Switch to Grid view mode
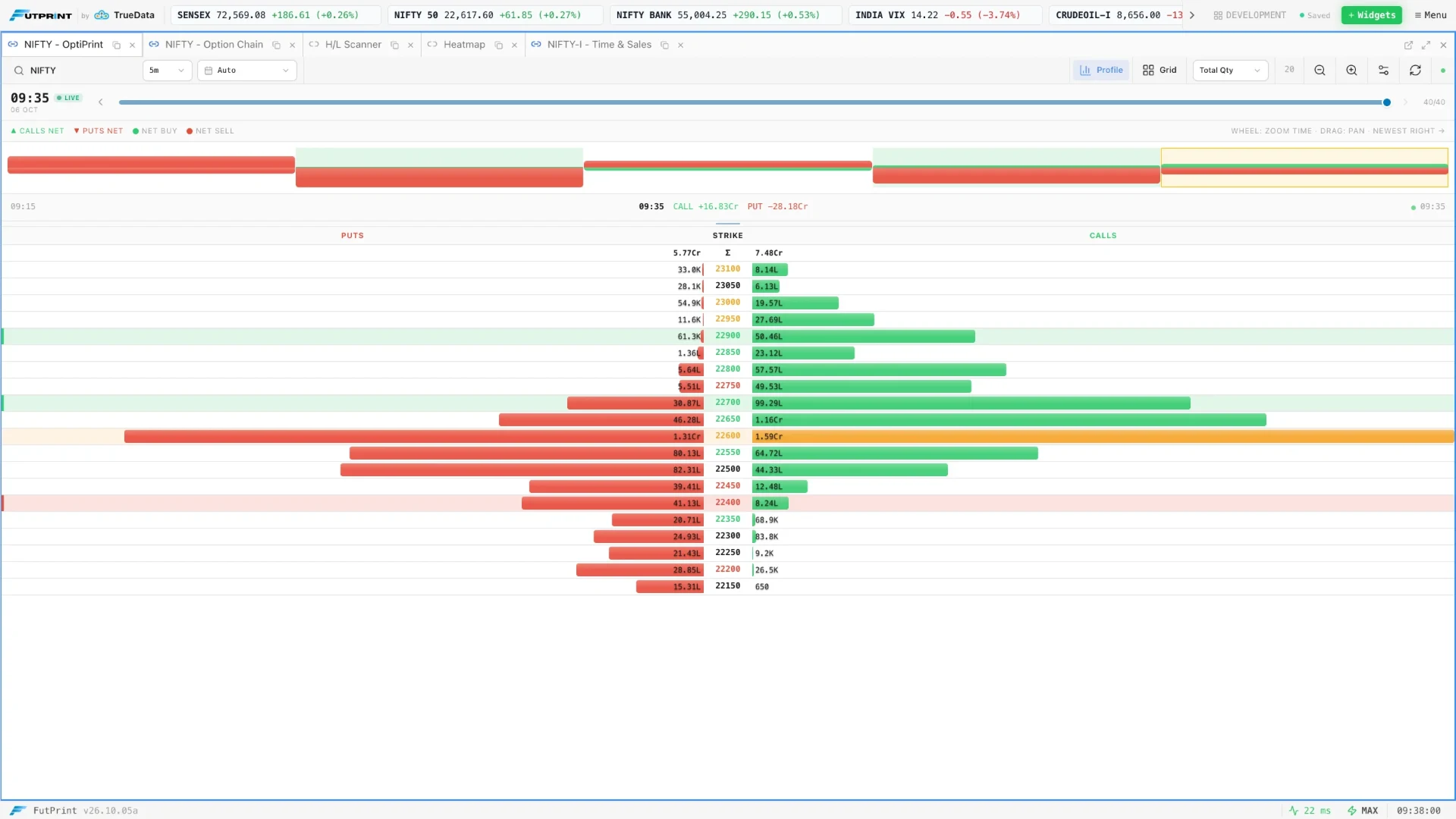 click(x=1159, y=70)
